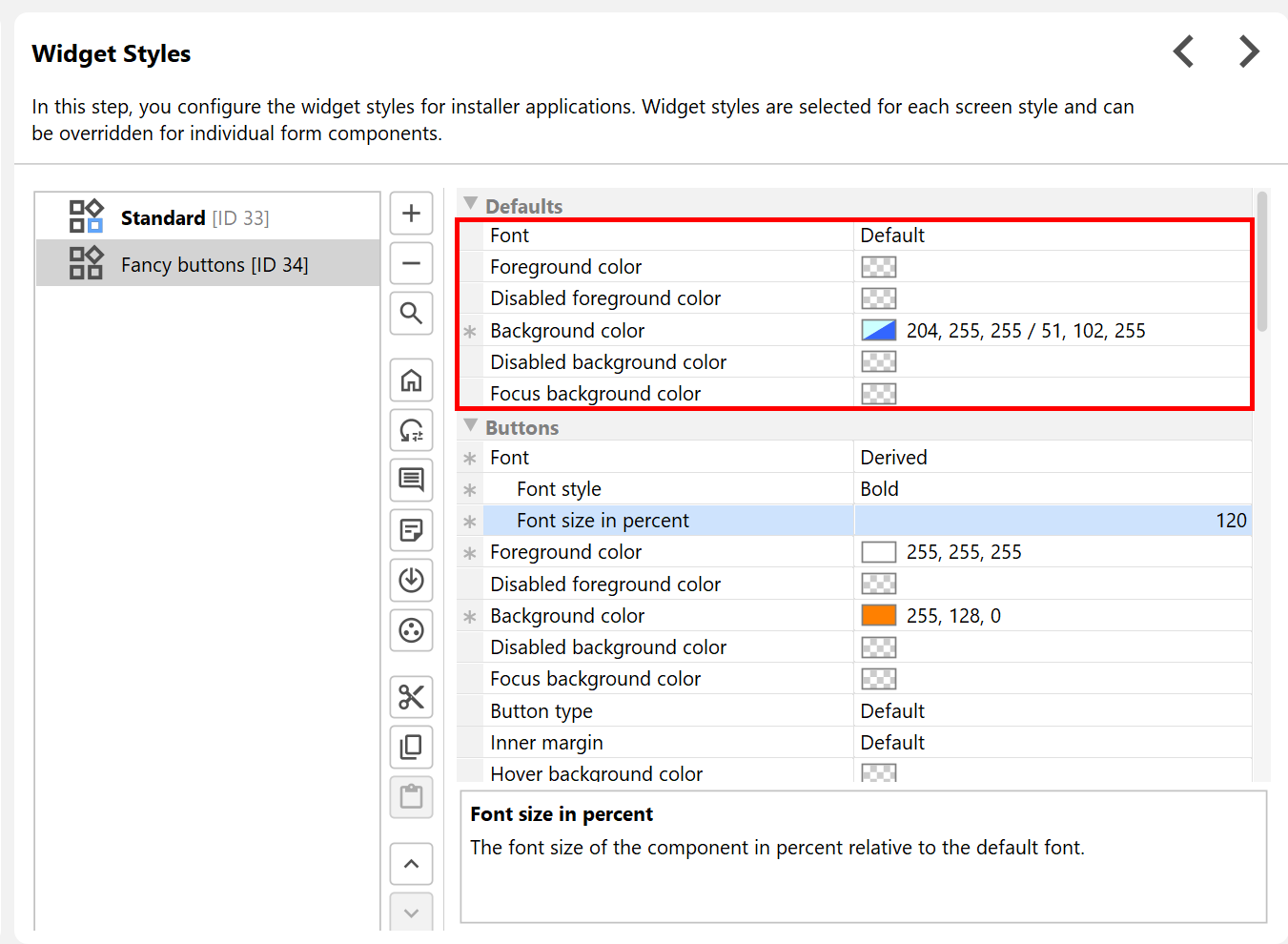This screenshot has width=1288, height=944.
Task: Click the minus icon to remove style
Action: 411,263
